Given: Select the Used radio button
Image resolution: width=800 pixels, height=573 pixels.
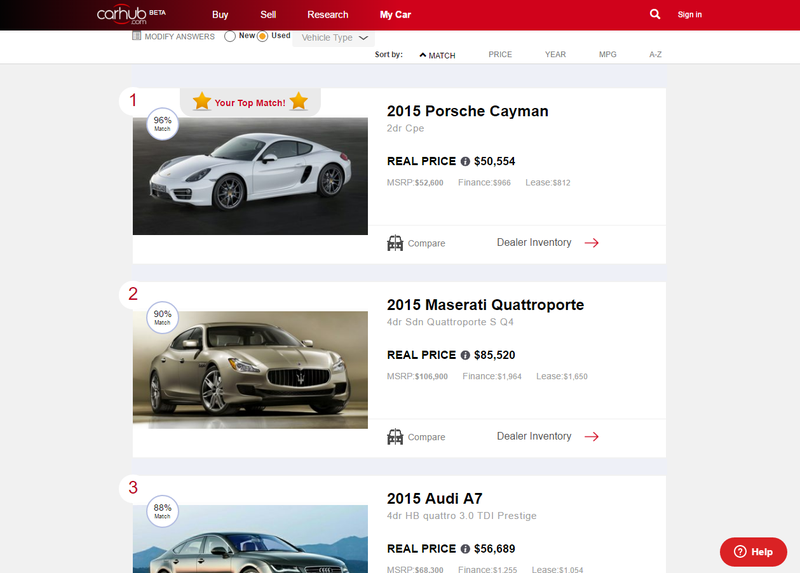Looking at the screenshot, I should point(262,36).
